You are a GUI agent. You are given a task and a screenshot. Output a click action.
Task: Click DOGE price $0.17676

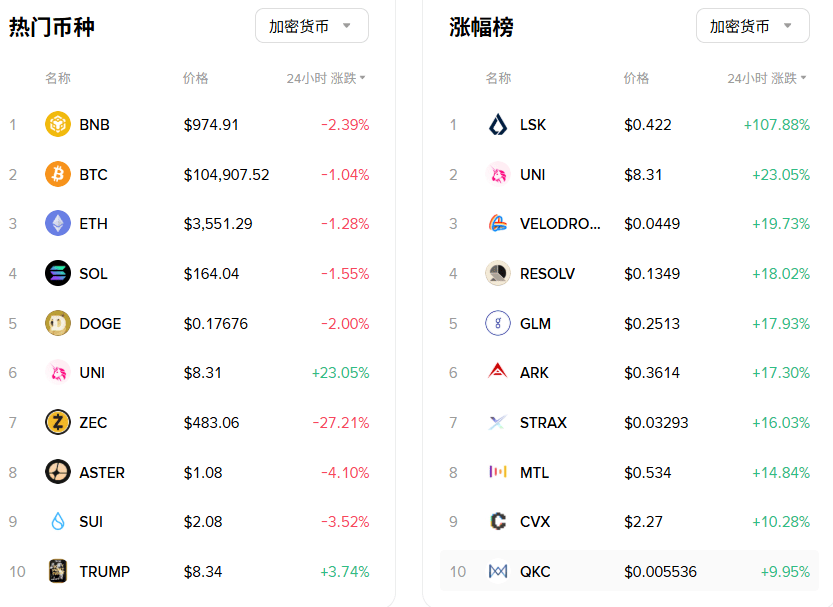tap(216, 323)
